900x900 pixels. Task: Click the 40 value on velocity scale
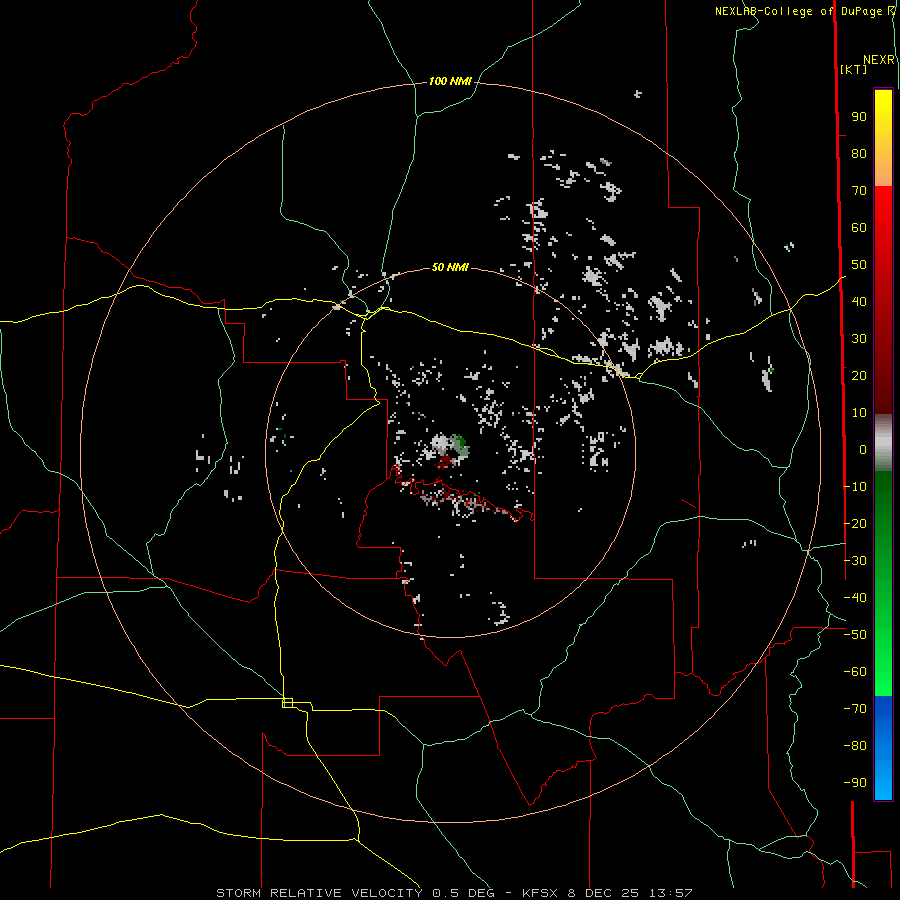(x=859, y=302)
